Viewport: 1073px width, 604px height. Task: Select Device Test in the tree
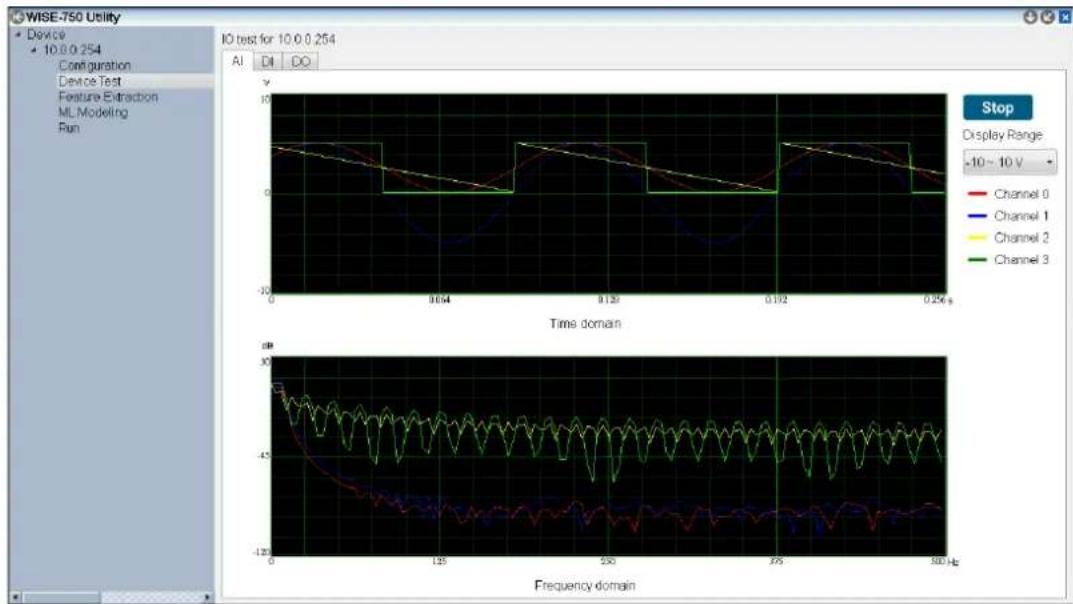pyautogui.click(x=90, y=81)
